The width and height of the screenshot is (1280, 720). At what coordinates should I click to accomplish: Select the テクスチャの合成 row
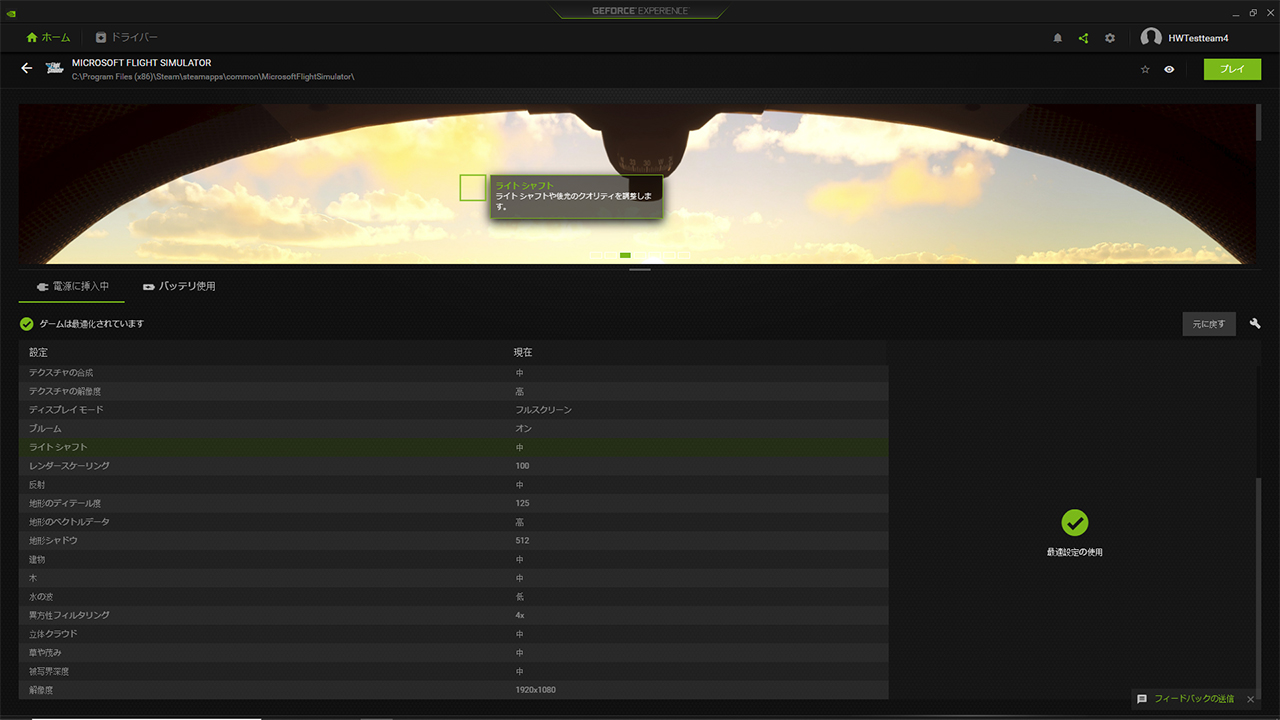(453, 373)
